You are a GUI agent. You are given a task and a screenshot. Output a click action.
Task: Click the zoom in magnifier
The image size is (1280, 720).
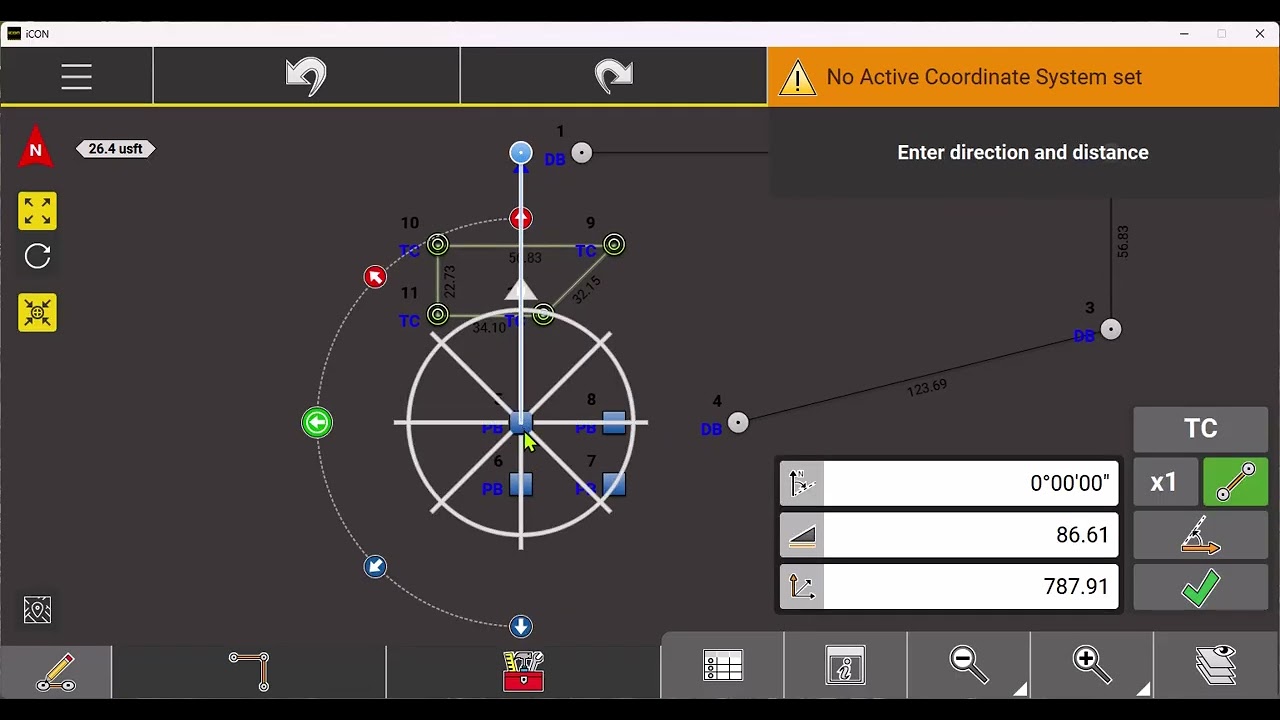pyautogui.click(x=1091, y=665)
